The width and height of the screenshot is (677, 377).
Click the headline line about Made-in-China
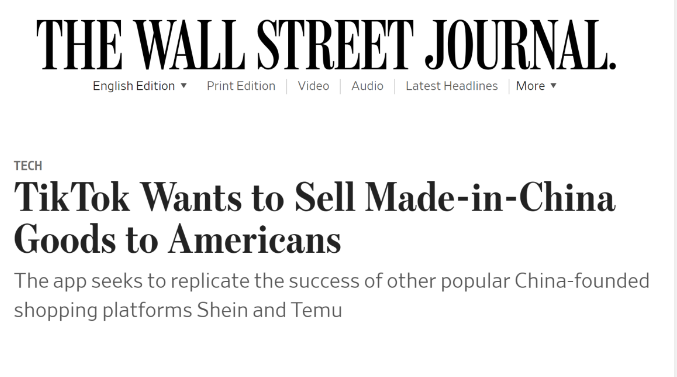click(x=315, y=198)
